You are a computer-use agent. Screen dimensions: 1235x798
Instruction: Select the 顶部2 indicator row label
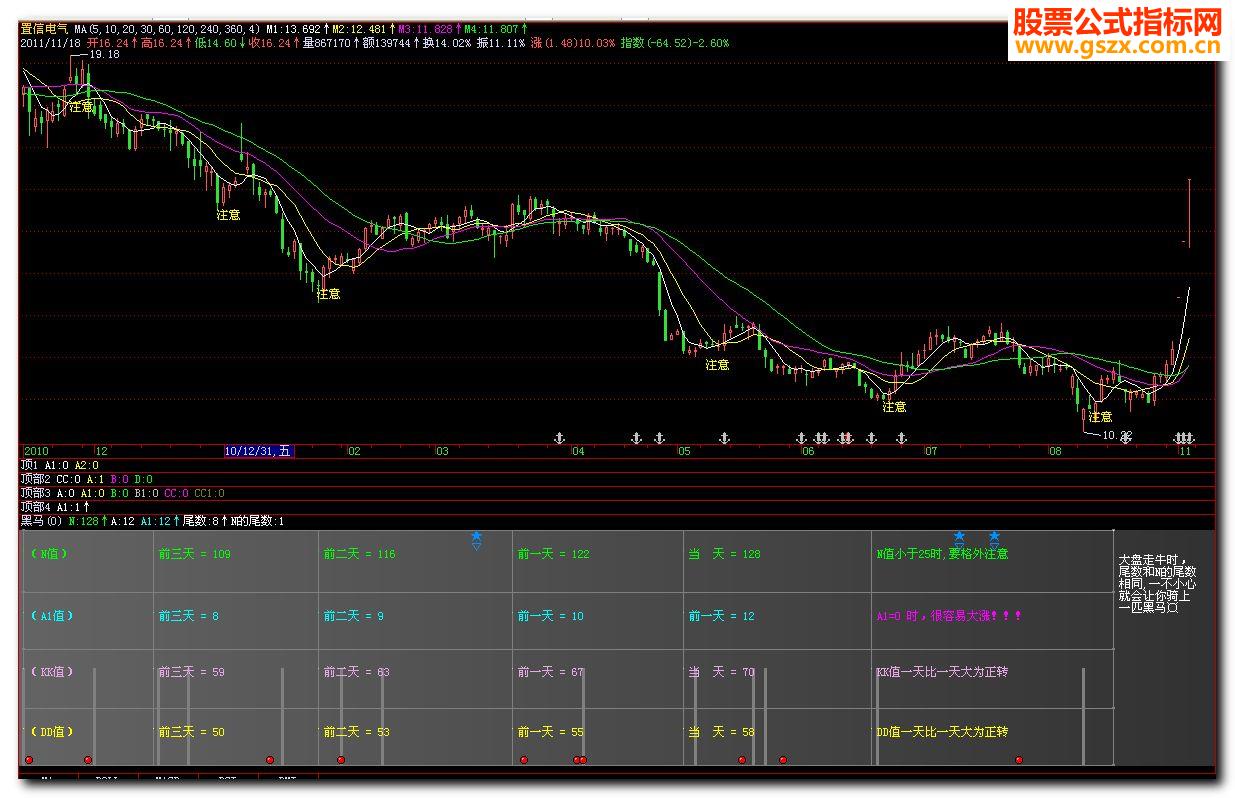(35, 479)
